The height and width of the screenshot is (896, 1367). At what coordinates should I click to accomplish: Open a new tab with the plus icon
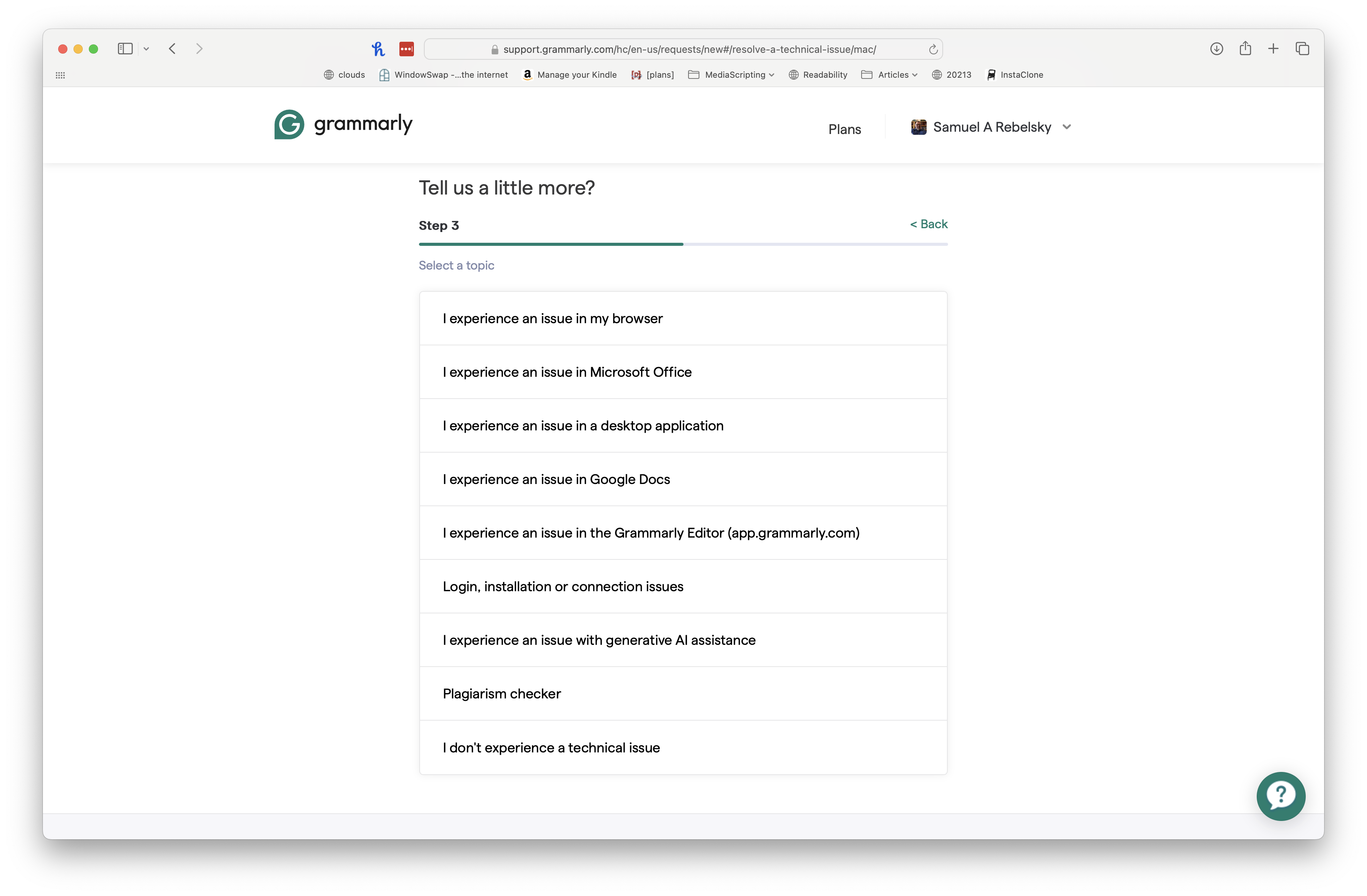pos(1273,49)
